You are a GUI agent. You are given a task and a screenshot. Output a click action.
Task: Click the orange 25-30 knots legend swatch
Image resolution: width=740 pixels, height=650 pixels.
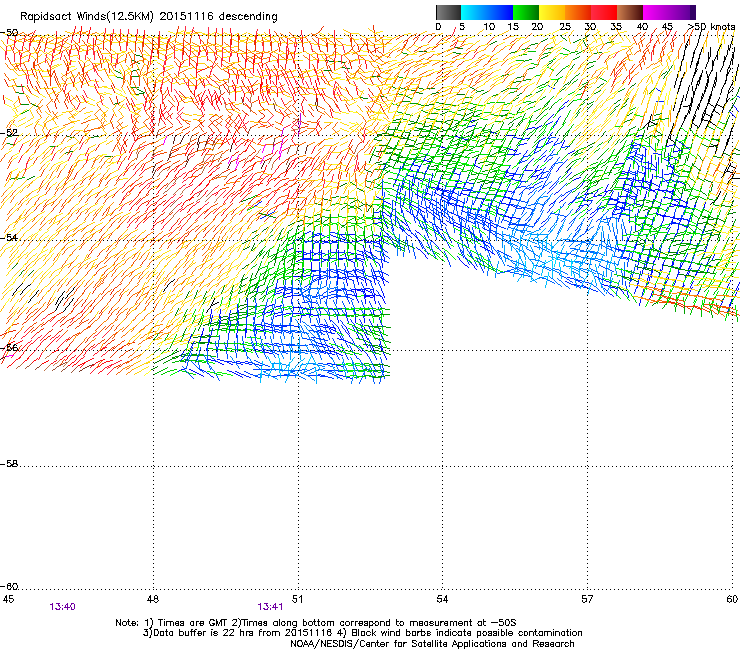[x=578, y=12]
